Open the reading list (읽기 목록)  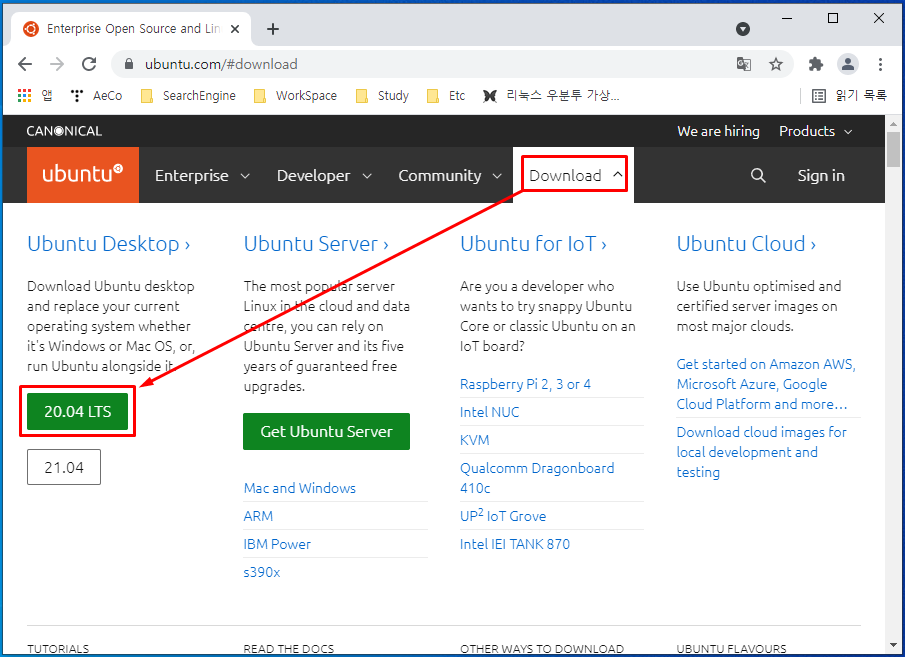849,96
